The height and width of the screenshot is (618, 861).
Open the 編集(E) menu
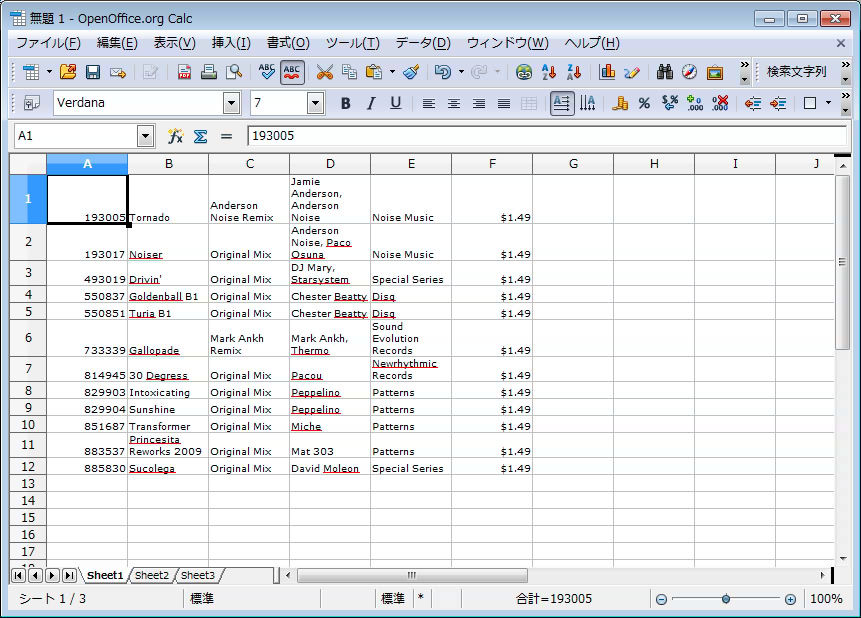click(x=117, y=43)
